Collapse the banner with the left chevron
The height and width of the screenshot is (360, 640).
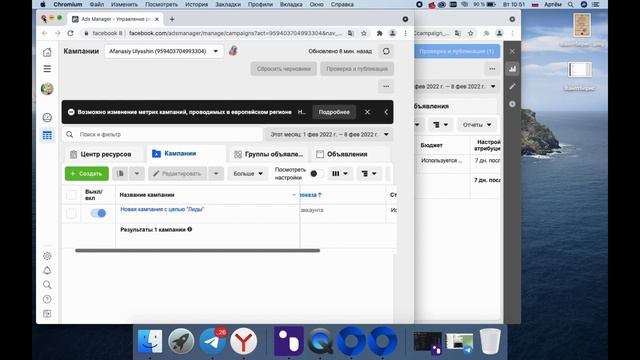click(386, 112)
